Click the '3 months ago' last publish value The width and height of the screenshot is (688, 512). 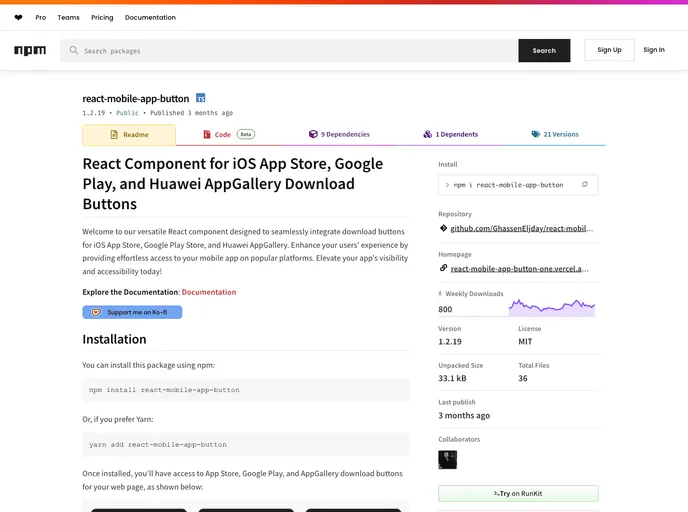tap(464, 415)
